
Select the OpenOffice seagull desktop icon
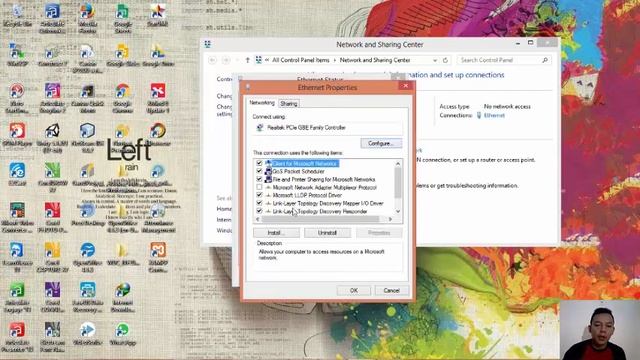tap(87, 251)
